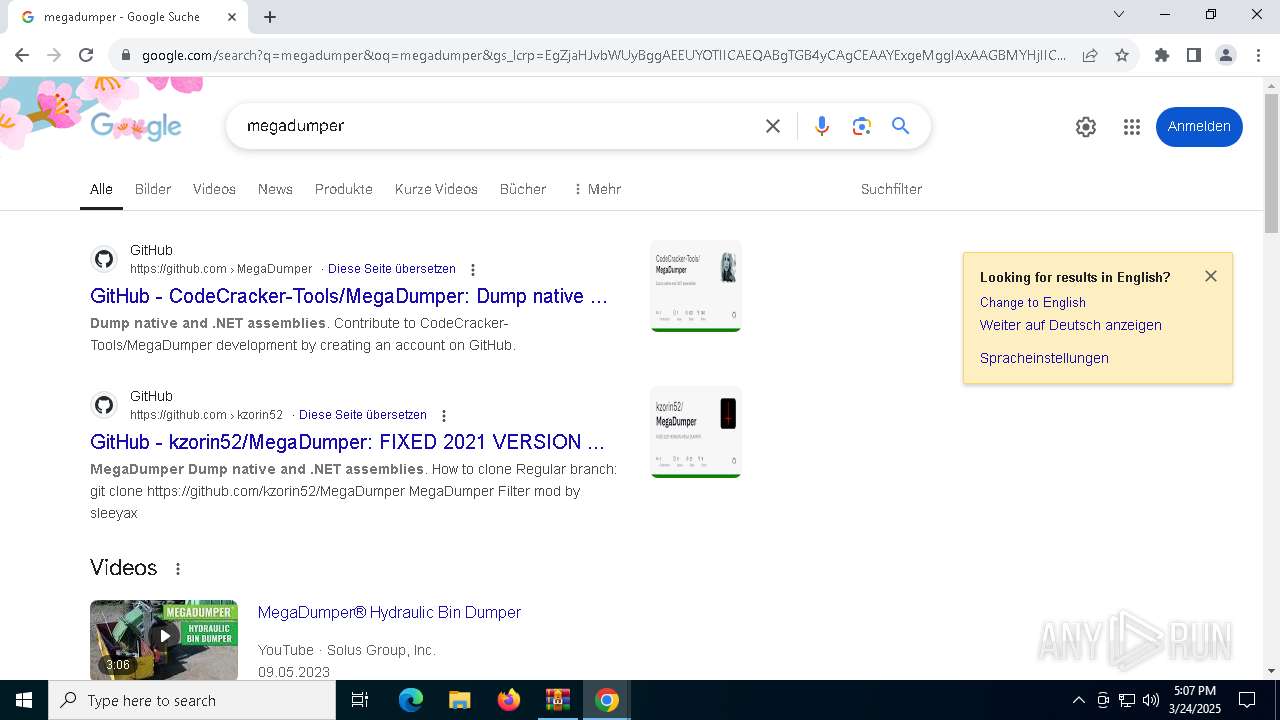Click Weiter auf Deutsch anzeigen
1280x720 pixels.
click(1071, 325)
